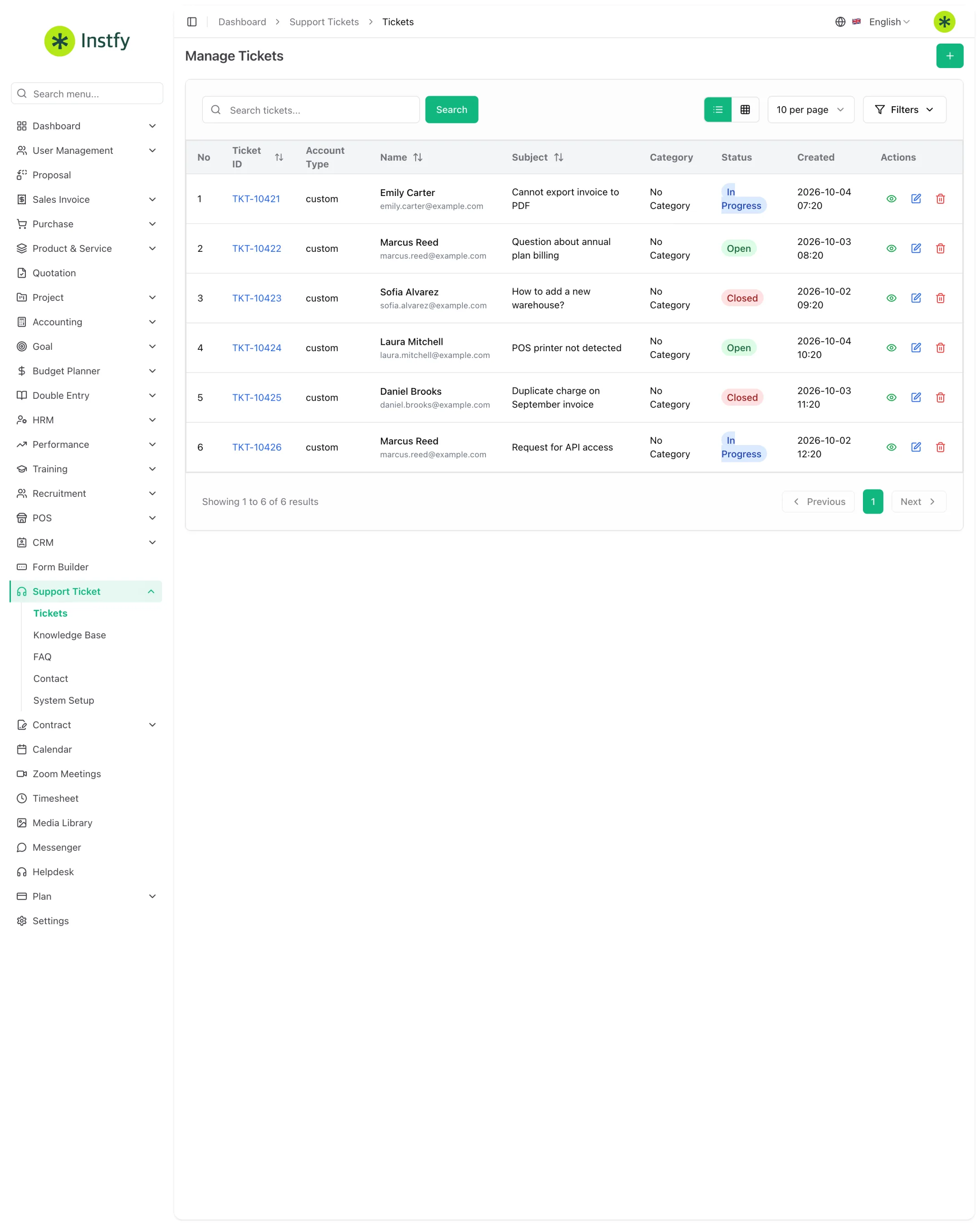Image resolution: width=980 pixels, height=1225 pixels.
Task: Delete ticket TKT-10423
Action: click(x=940, y=298)
